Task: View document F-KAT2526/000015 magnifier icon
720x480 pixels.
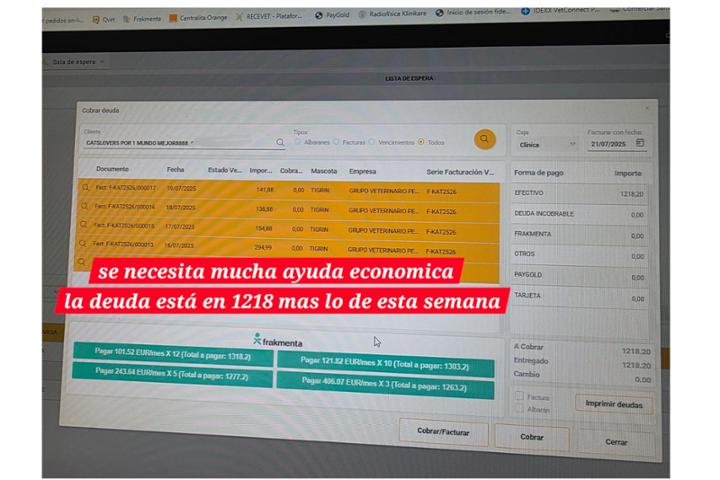Action: [x=84, y=225]
